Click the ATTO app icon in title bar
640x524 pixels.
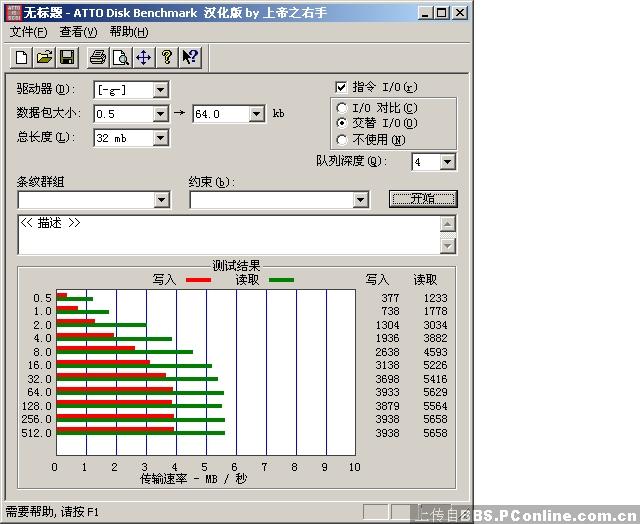pos(13,13)
